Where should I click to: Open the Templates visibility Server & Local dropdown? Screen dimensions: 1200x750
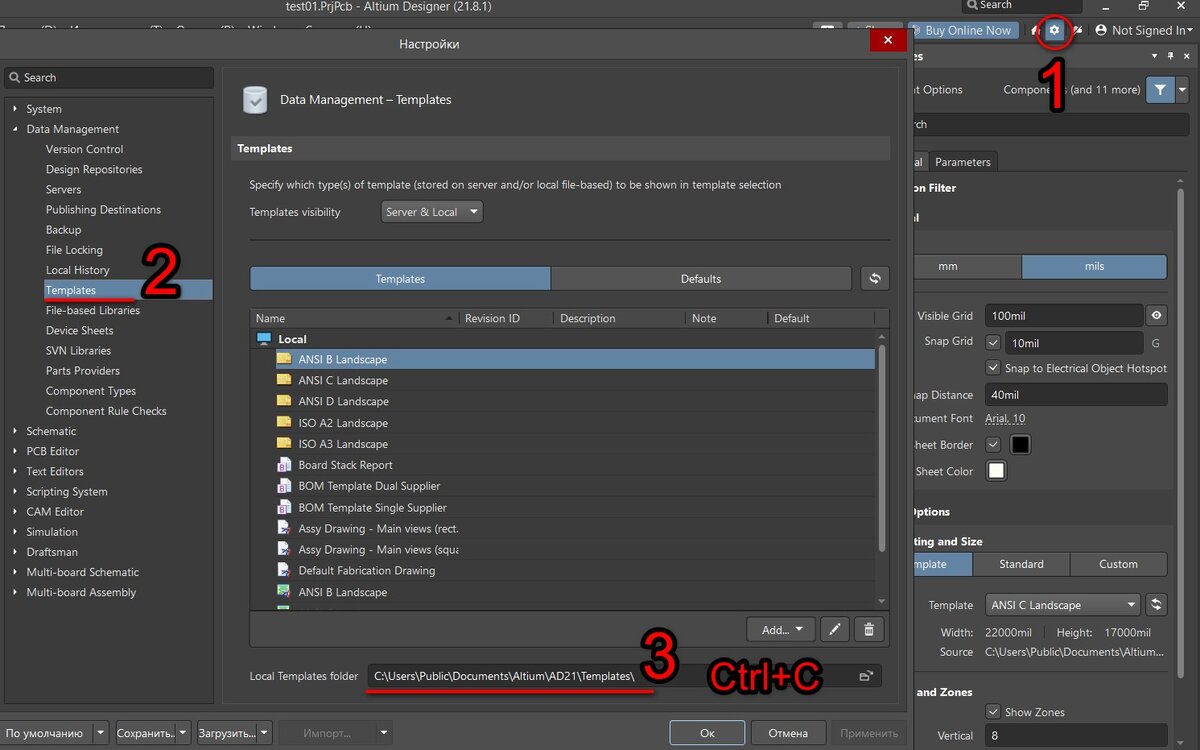(432, 212)
